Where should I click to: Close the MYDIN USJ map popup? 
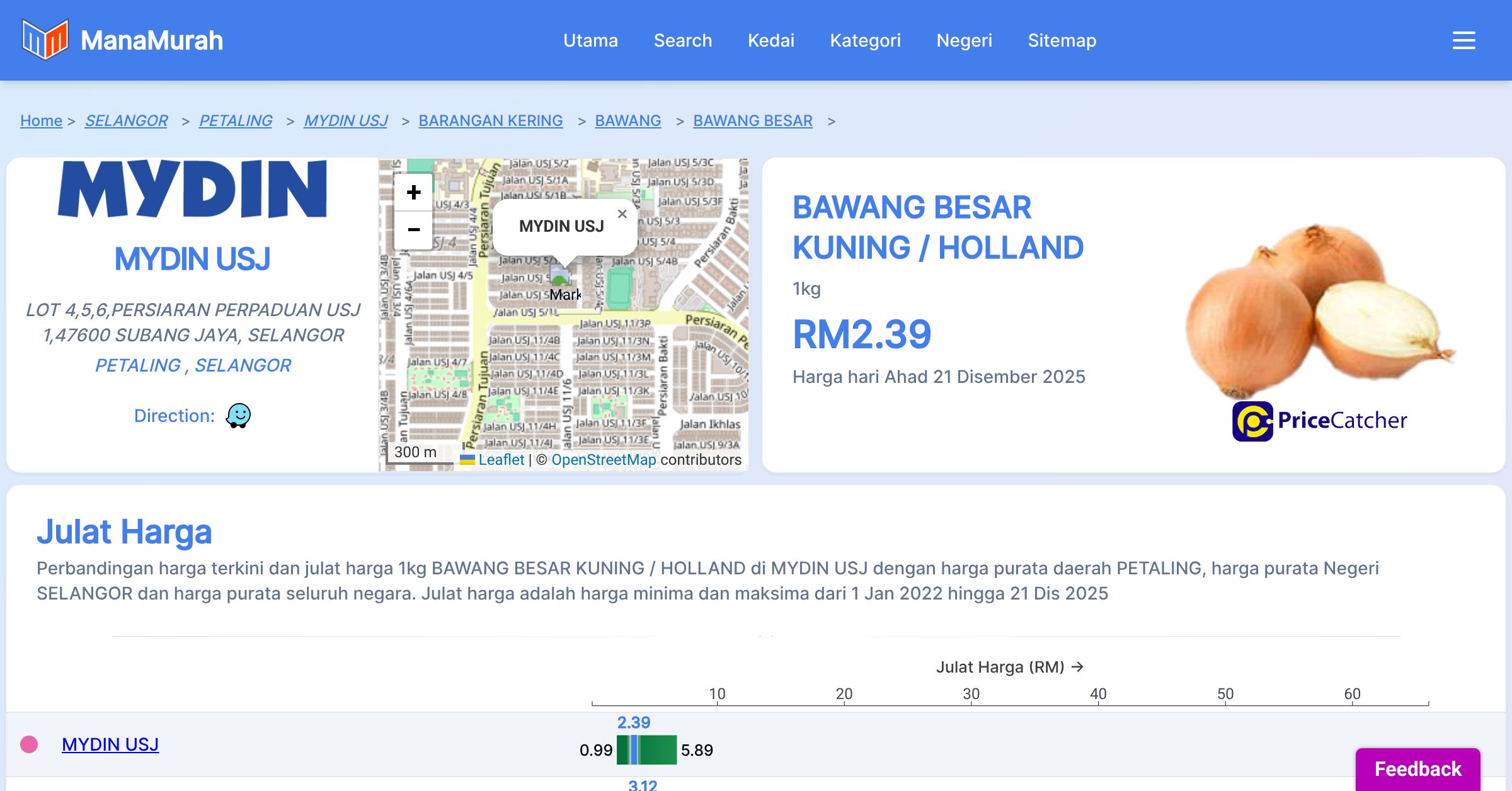tap(622, 214)
